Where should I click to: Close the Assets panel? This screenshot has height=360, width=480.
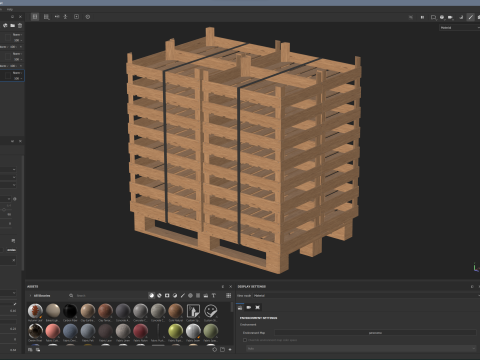point(230,287)
